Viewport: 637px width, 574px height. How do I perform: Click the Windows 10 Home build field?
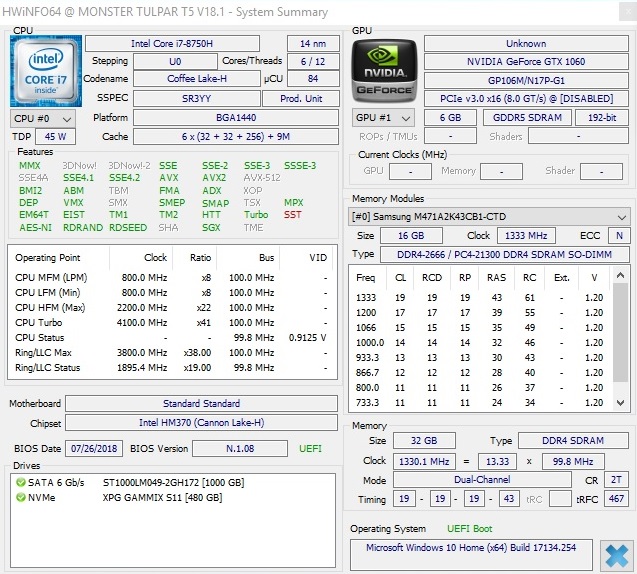coord(471,555)
